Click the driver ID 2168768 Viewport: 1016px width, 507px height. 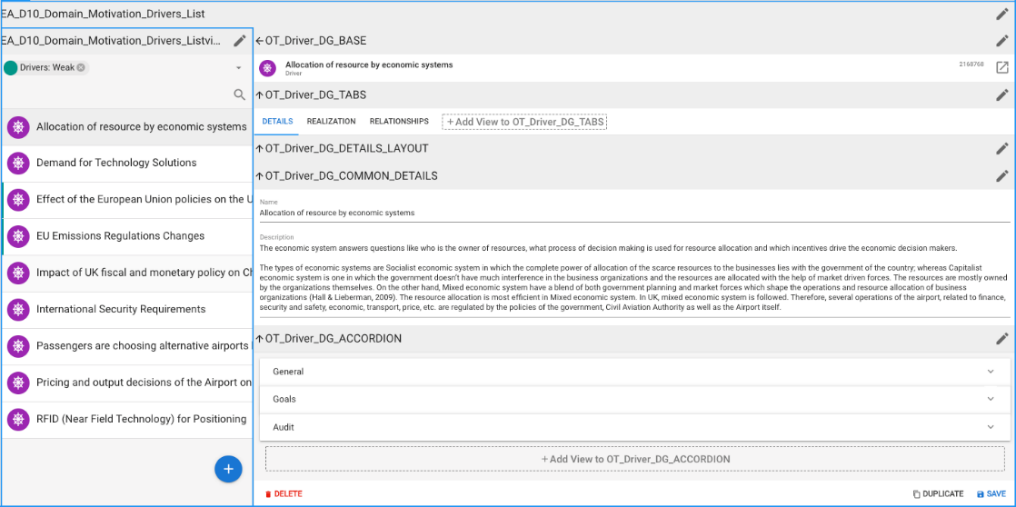point(971,65)
